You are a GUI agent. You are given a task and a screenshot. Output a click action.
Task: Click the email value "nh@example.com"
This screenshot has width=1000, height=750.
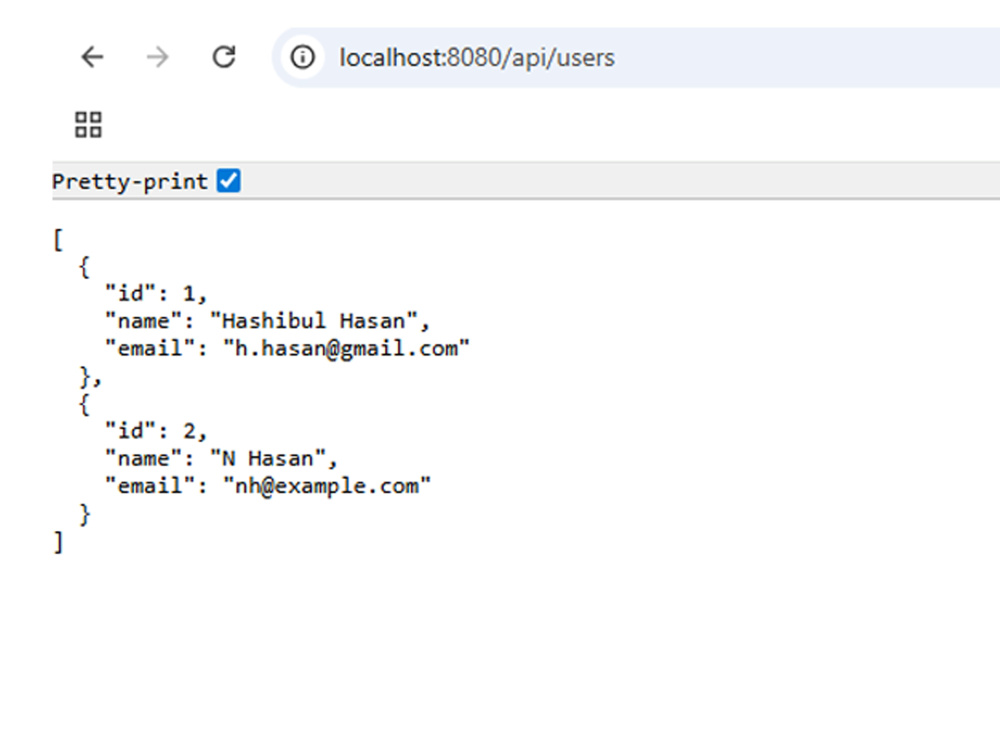pyautogui.click(x=327, y=487)
